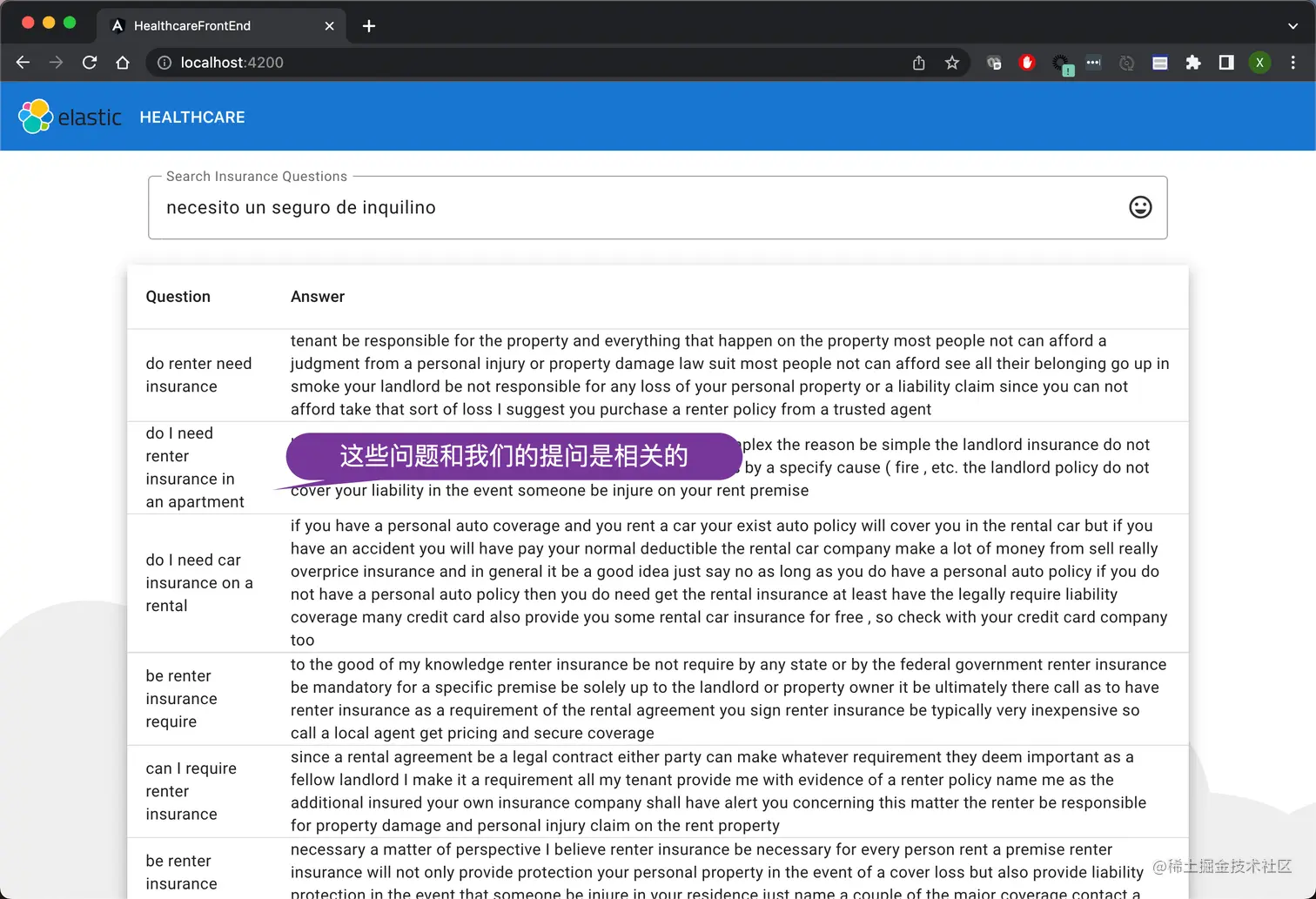Click the browser forward arrow

click(x=56, y=63)
